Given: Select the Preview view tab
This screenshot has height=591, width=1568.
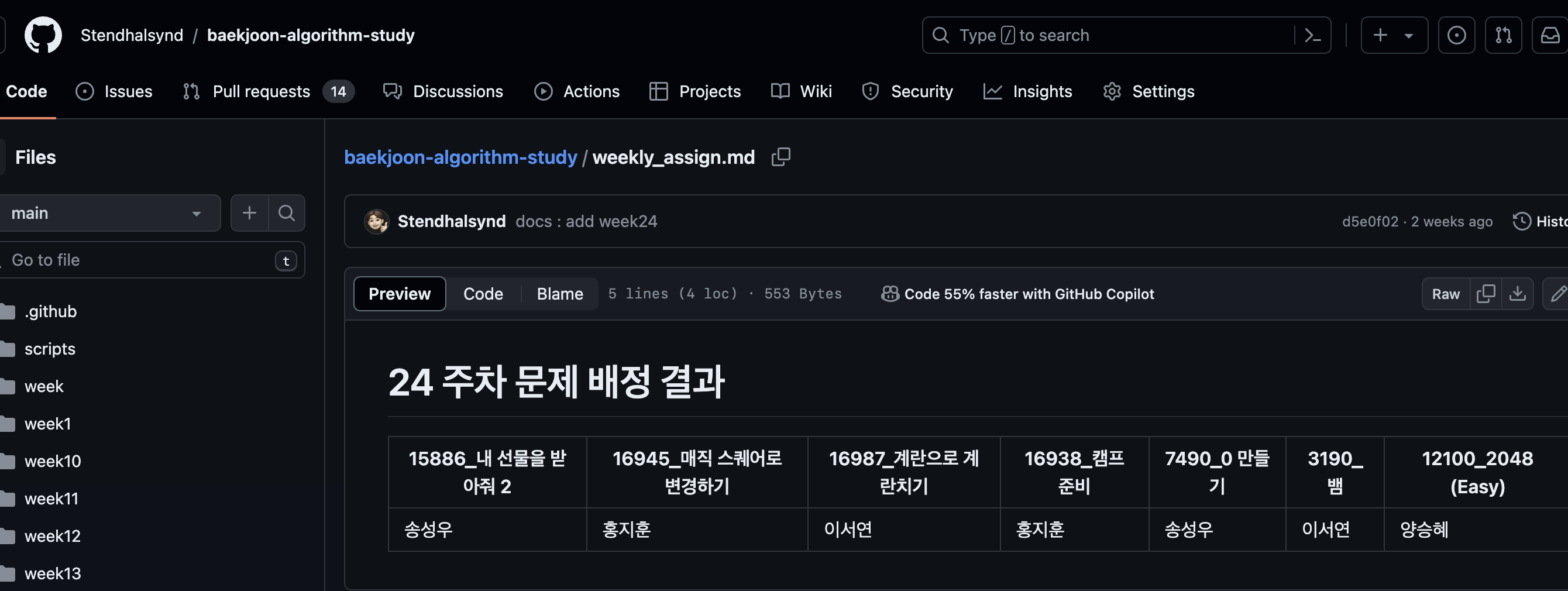Looking at the screenshot, I should [399, 294].
